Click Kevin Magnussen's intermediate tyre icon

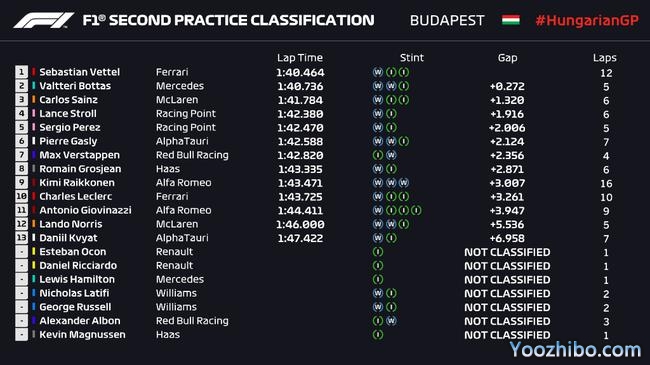click(x=378, y=334)
